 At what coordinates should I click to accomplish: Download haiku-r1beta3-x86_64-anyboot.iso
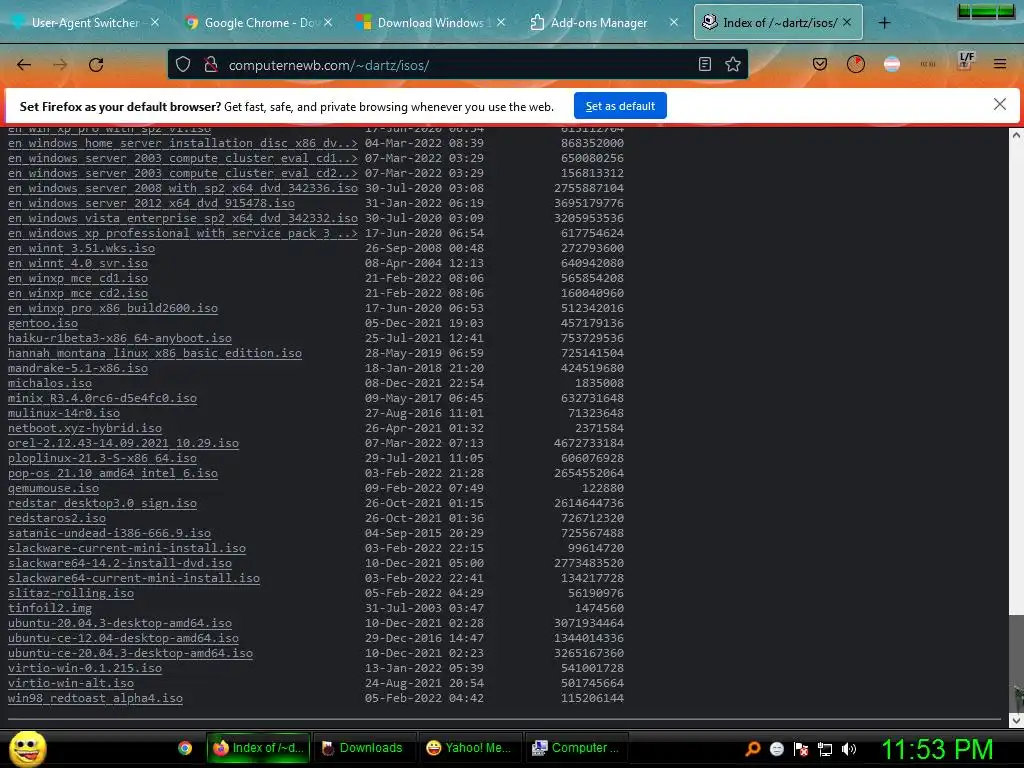120,338
